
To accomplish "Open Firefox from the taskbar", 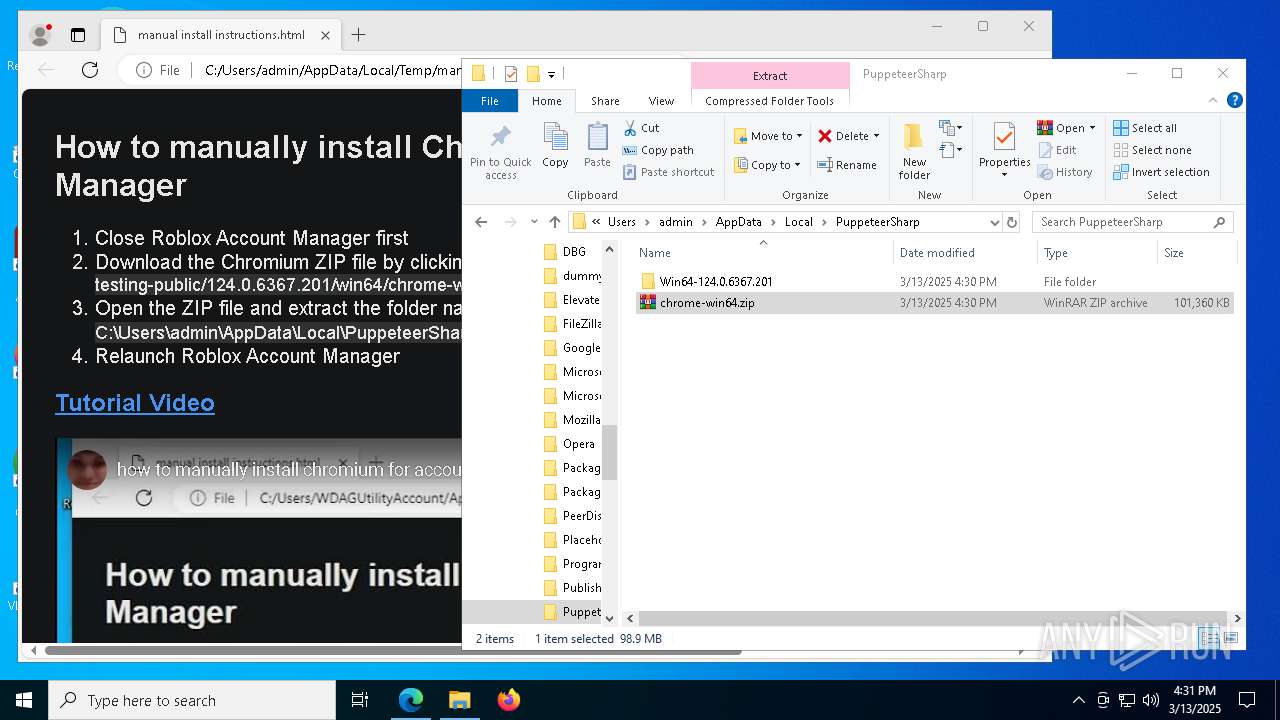I will pos(508,700).
